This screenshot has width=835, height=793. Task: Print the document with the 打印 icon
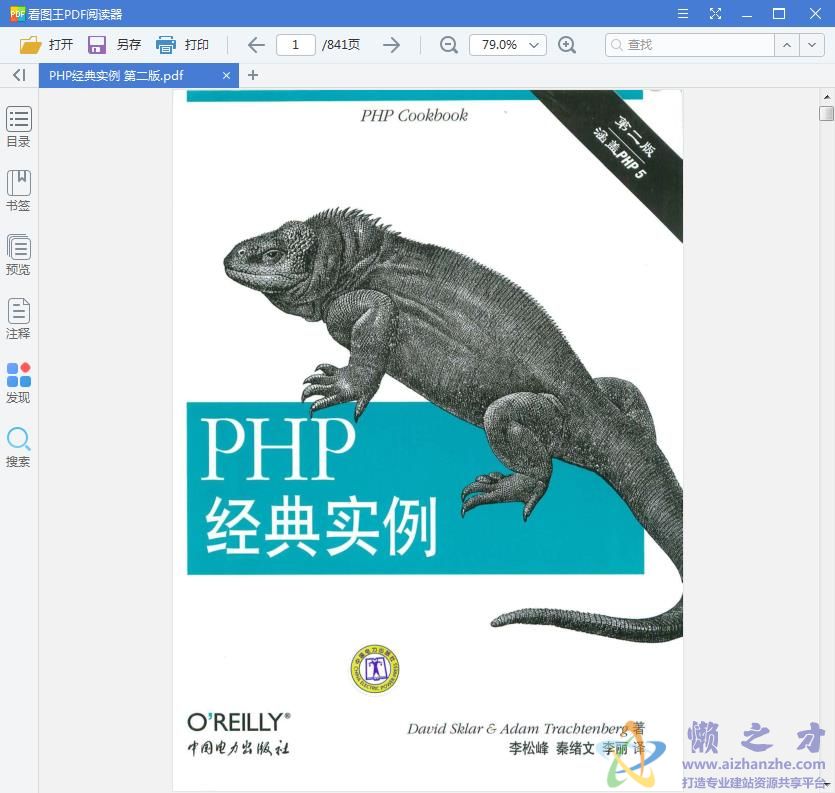(x=166, y=45)
